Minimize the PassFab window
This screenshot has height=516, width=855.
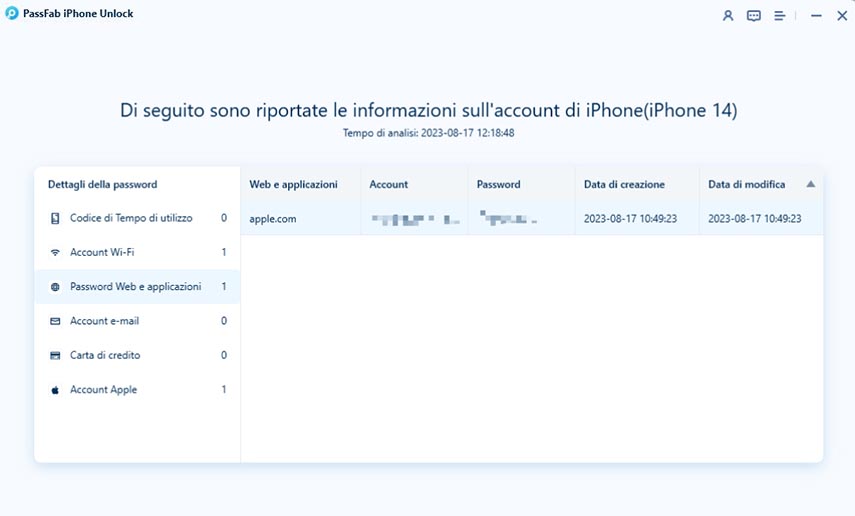817,16
